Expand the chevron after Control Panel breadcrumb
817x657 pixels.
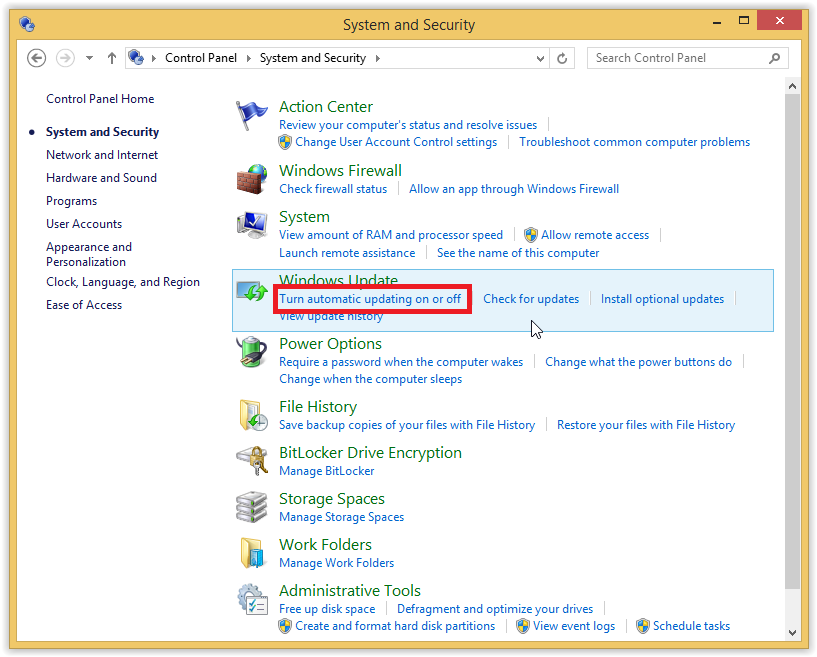tap(249, 58)
